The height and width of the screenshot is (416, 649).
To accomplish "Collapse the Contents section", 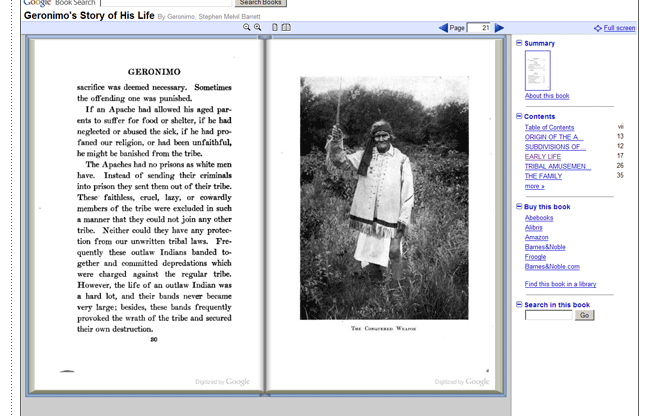I will click(x=519, y=117).
